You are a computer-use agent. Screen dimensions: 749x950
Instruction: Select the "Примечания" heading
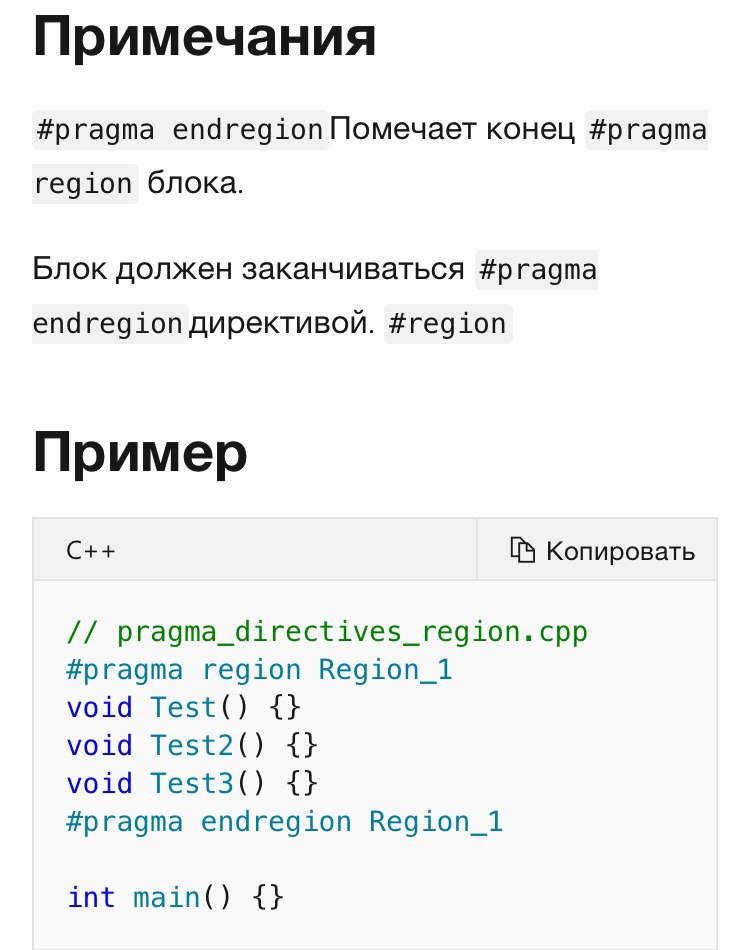pyautogui.click(x=204, y=37)
